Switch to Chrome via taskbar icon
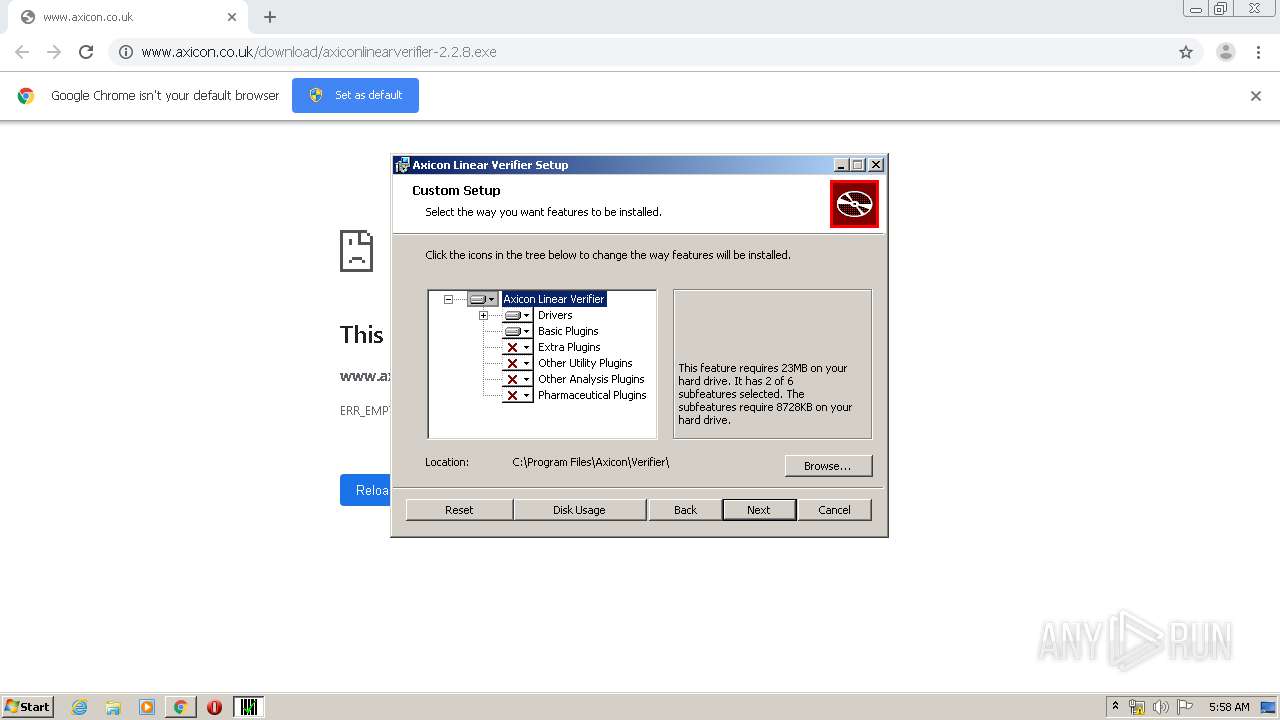 tap(180, 707)
